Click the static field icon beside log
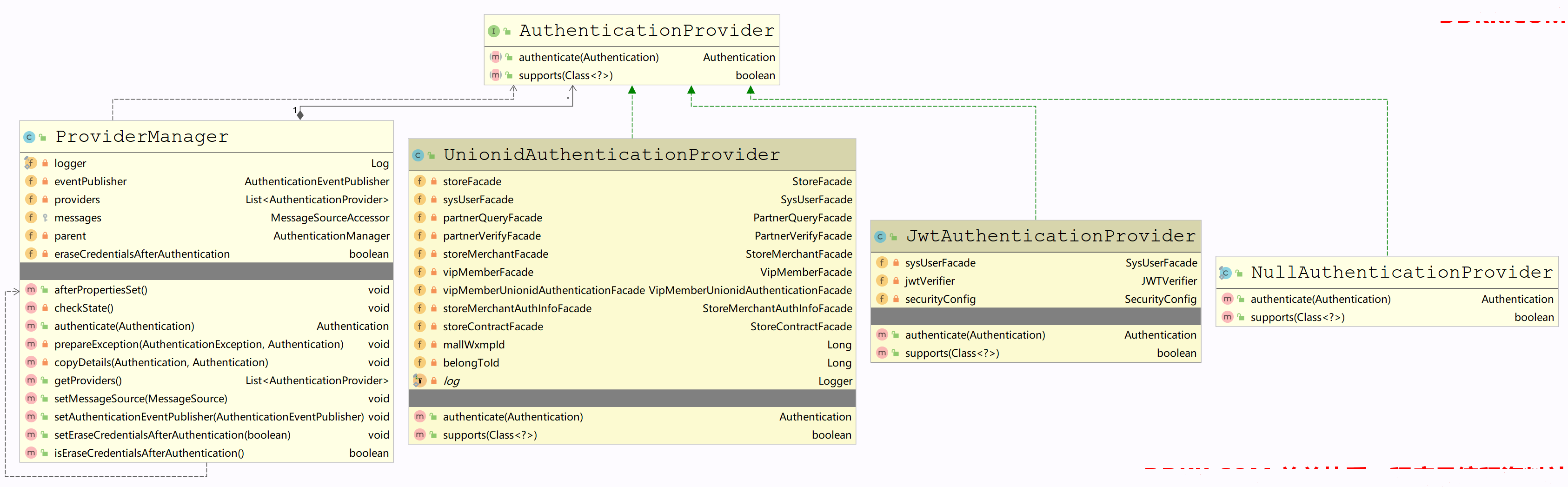The height and width of the screenshot is (487, 1568). [419, 381]
